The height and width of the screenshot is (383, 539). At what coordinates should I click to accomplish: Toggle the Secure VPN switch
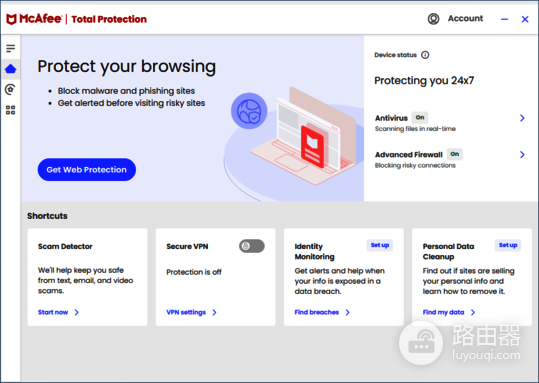[252, 246]
